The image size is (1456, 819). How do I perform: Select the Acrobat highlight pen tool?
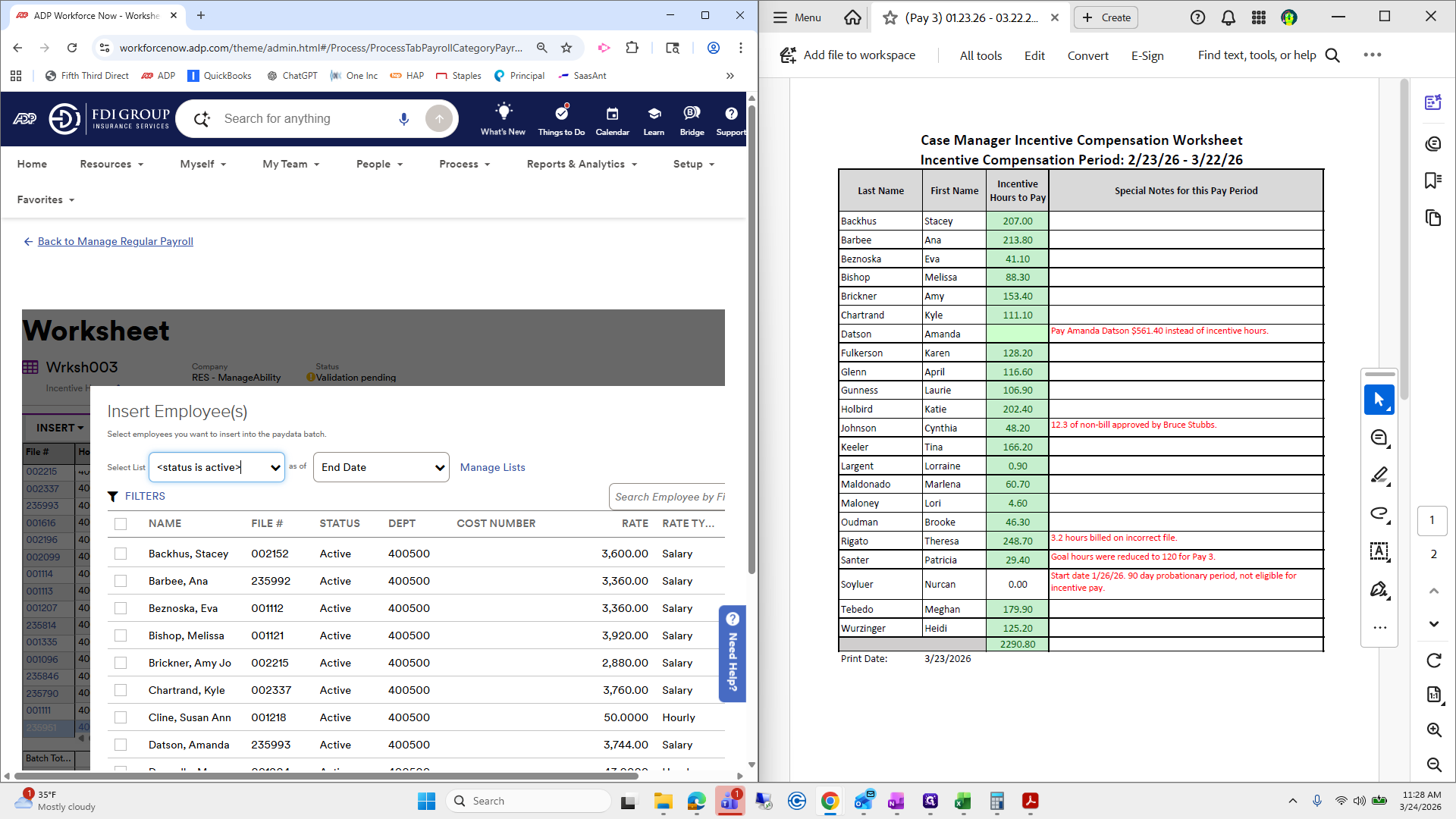(x=1379, y=475)
